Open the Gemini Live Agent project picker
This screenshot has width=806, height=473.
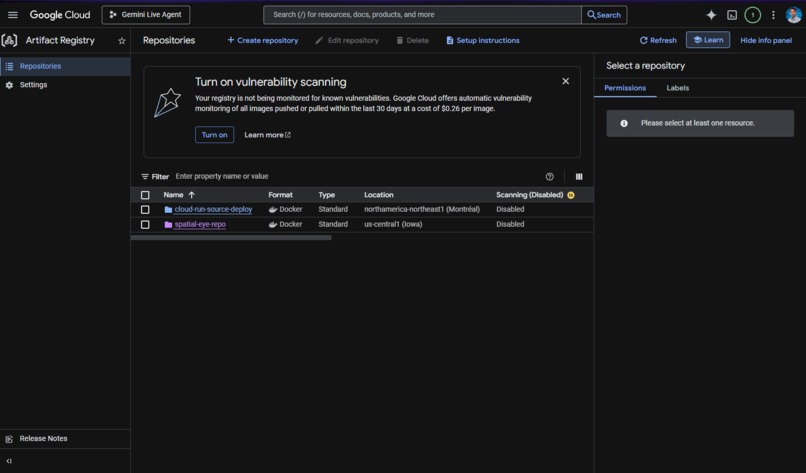(x=146, y=15)
